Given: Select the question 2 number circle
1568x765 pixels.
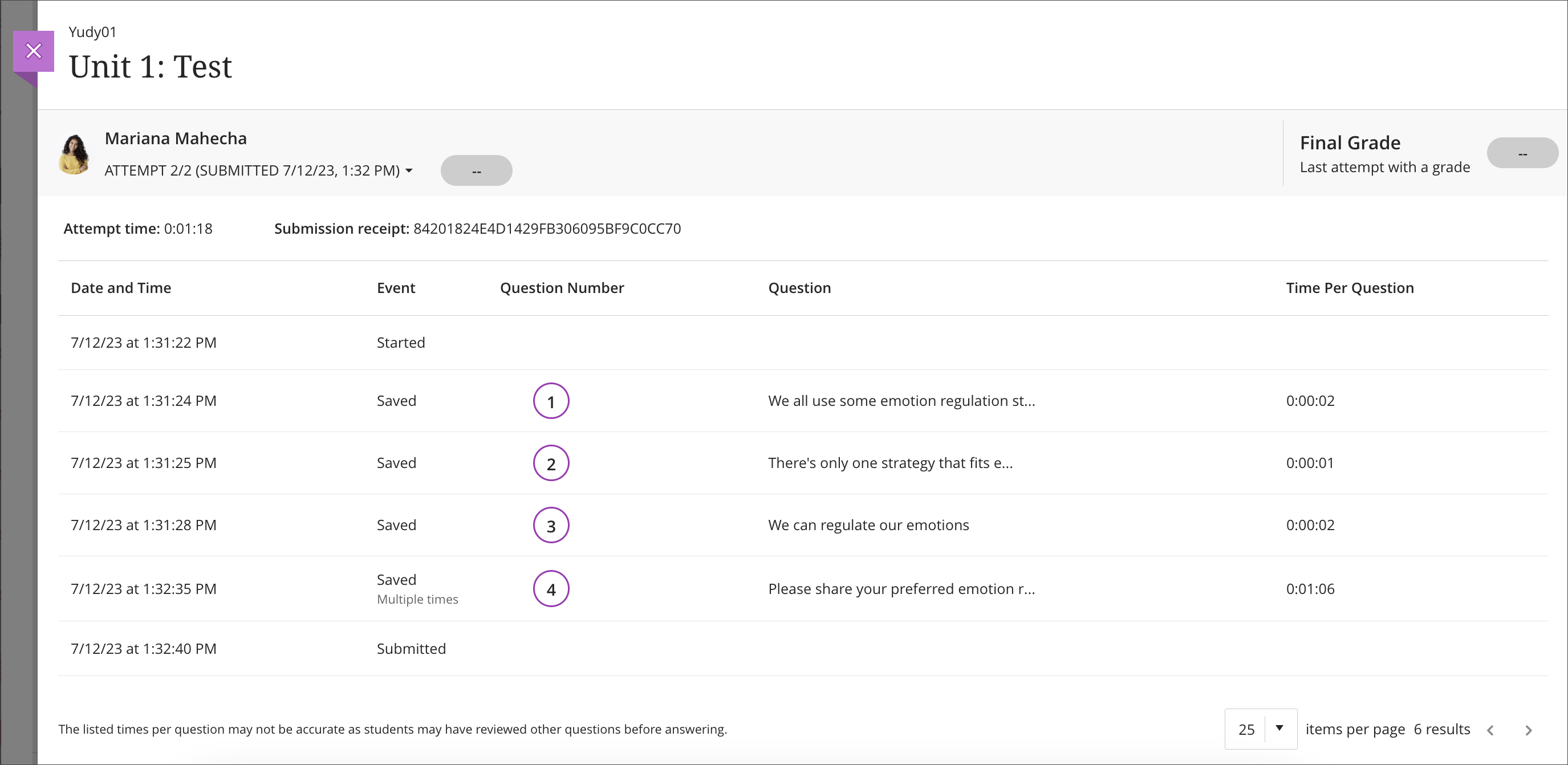Looking at the screenshot, I should pyautogui.click(x=551, y=462).
